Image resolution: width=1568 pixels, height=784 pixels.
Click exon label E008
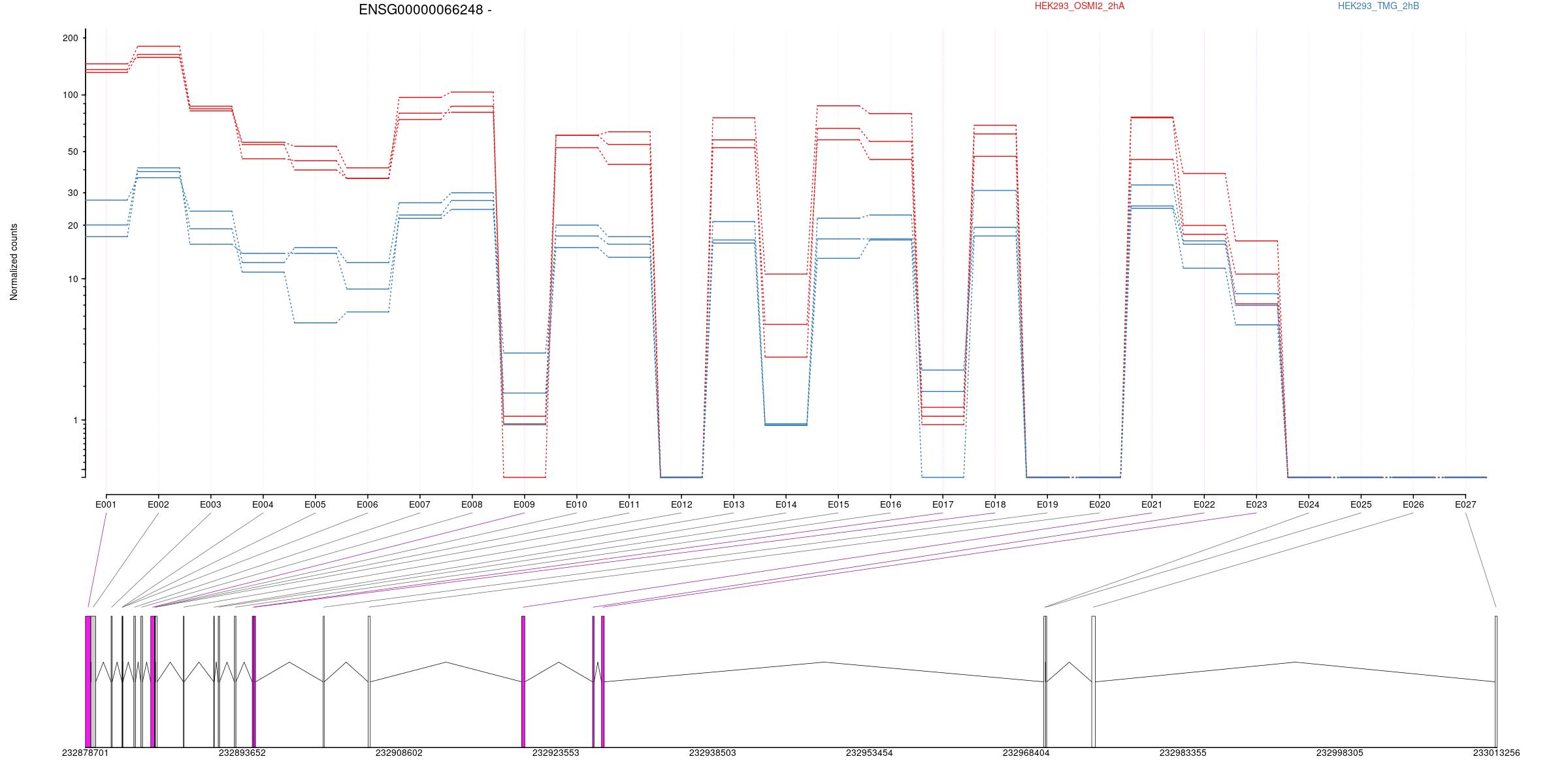click(x=472, y=504)
